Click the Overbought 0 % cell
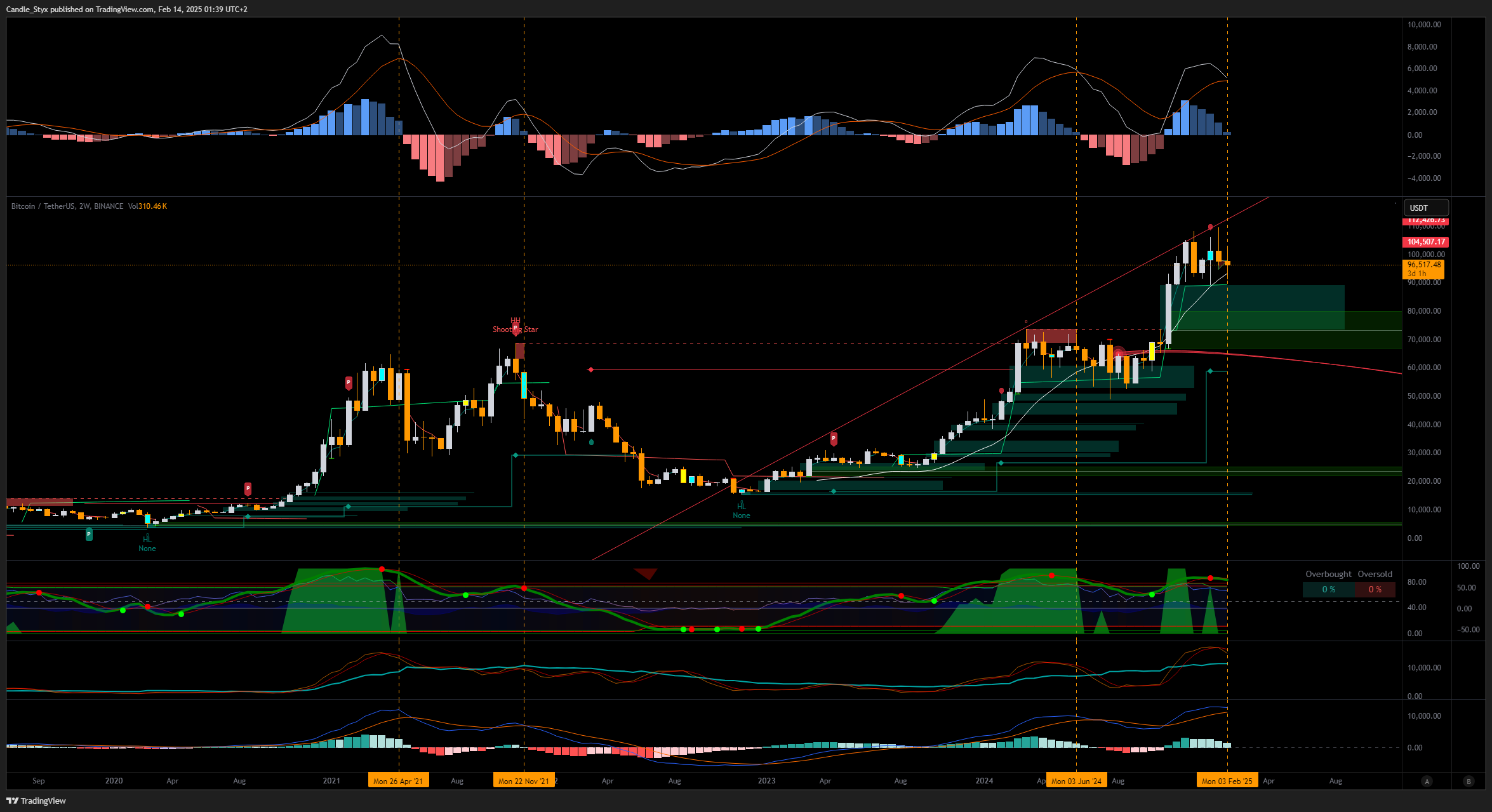Image resolution: width=1492 pixels, height=812 pixels. coord(1328,590)
